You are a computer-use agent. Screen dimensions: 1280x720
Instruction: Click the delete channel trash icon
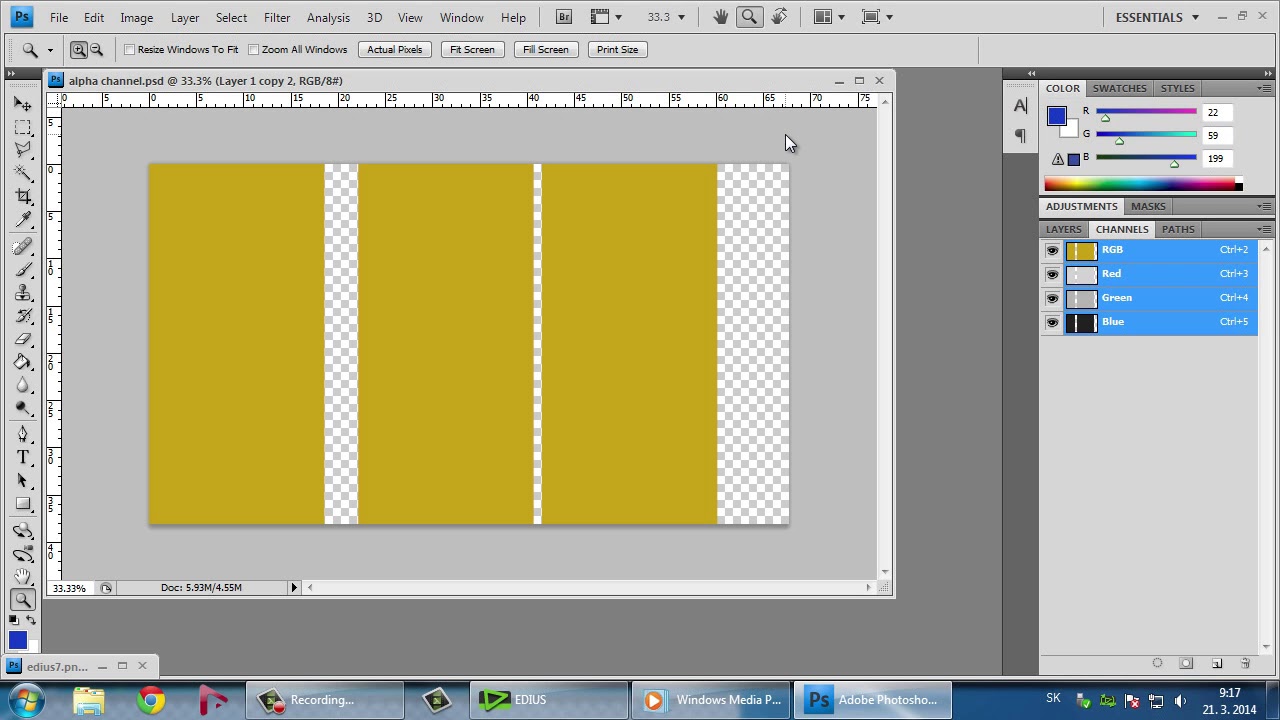tap(1245, 663)
